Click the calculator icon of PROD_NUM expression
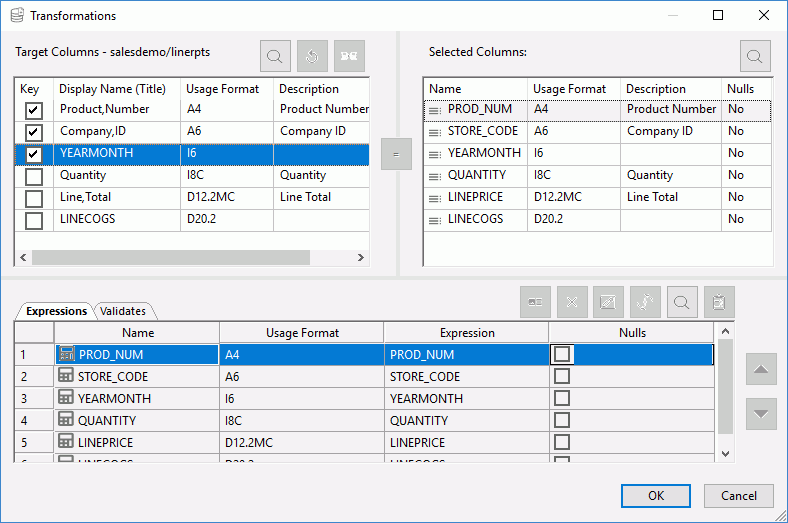Image resolution: width=788 pixels, height=523 pixels. pyautogui.click(x=66, y=354)
